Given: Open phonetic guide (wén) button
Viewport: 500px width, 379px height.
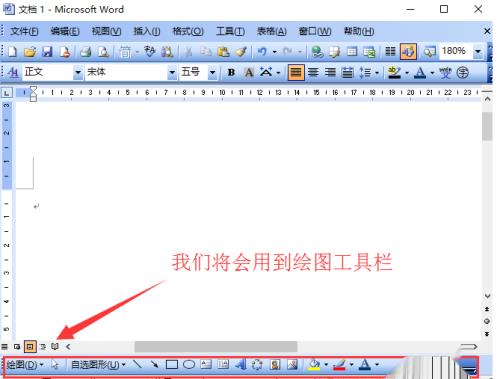Looking at the screenshot, I should click(445, 72).
